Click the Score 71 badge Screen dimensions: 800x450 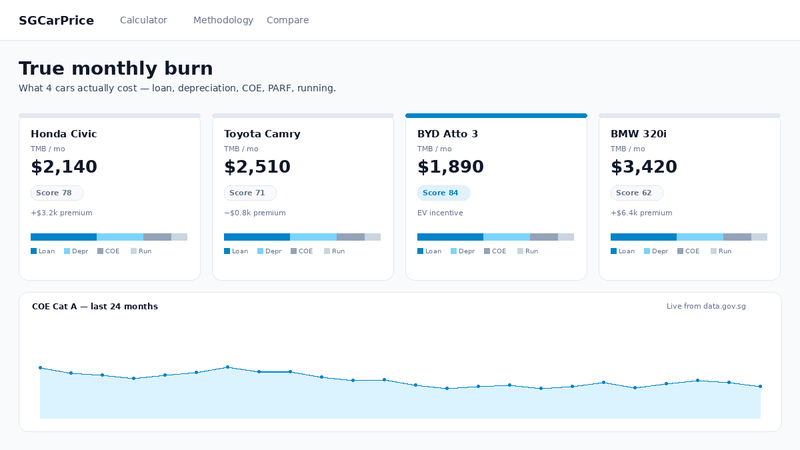(250, 193)
